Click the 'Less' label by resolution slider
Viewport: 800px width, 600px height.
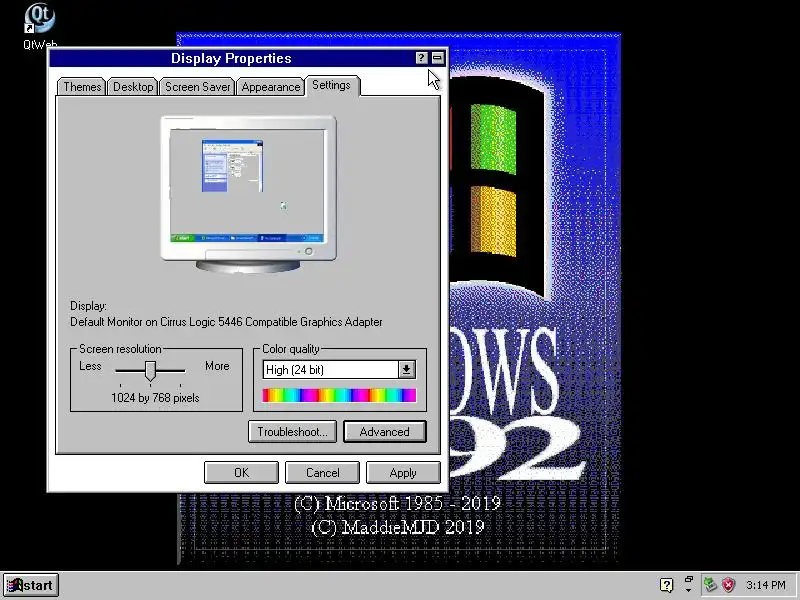[90, 366]
